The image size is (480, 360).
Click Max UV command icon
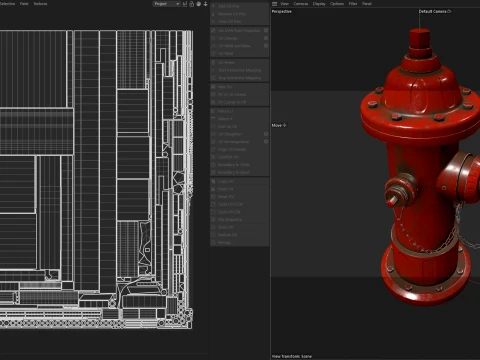[214, 87]
